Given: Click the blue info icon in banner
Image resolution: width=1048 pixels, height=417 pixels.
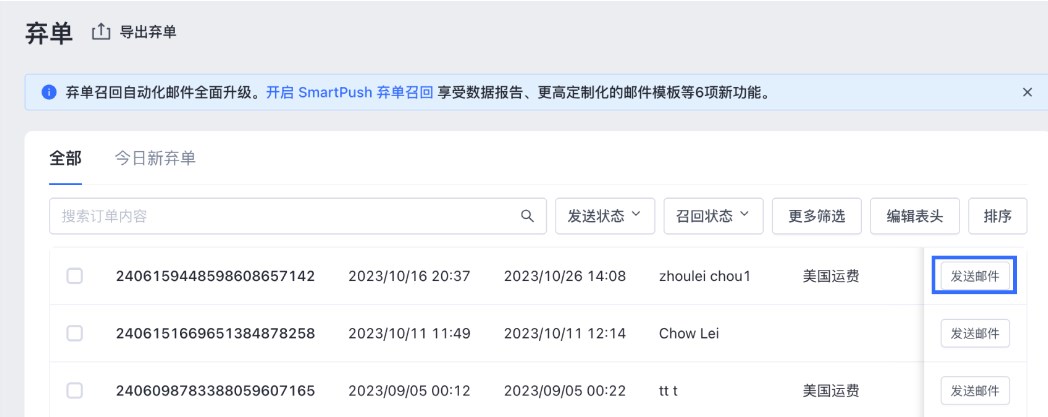Looking at the screenshot, I should [46, 92].
